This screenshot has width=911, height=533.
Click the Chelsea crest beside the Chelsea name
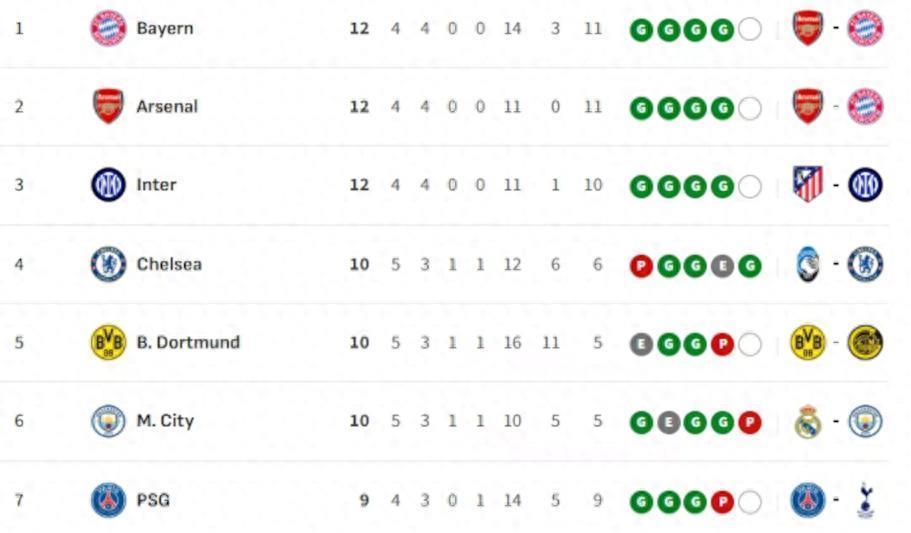(108, 264)
